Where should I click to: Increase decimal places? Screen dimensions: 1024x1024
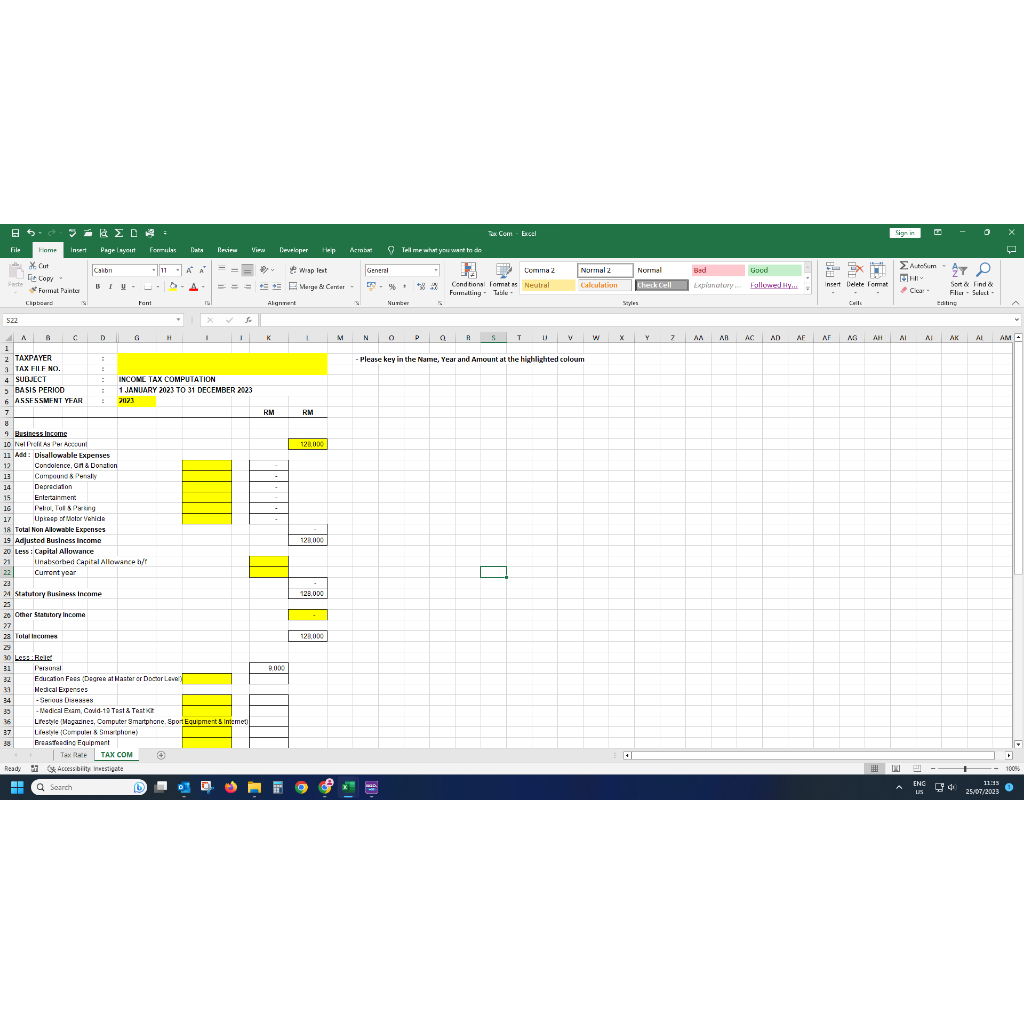tap(421, 286)
